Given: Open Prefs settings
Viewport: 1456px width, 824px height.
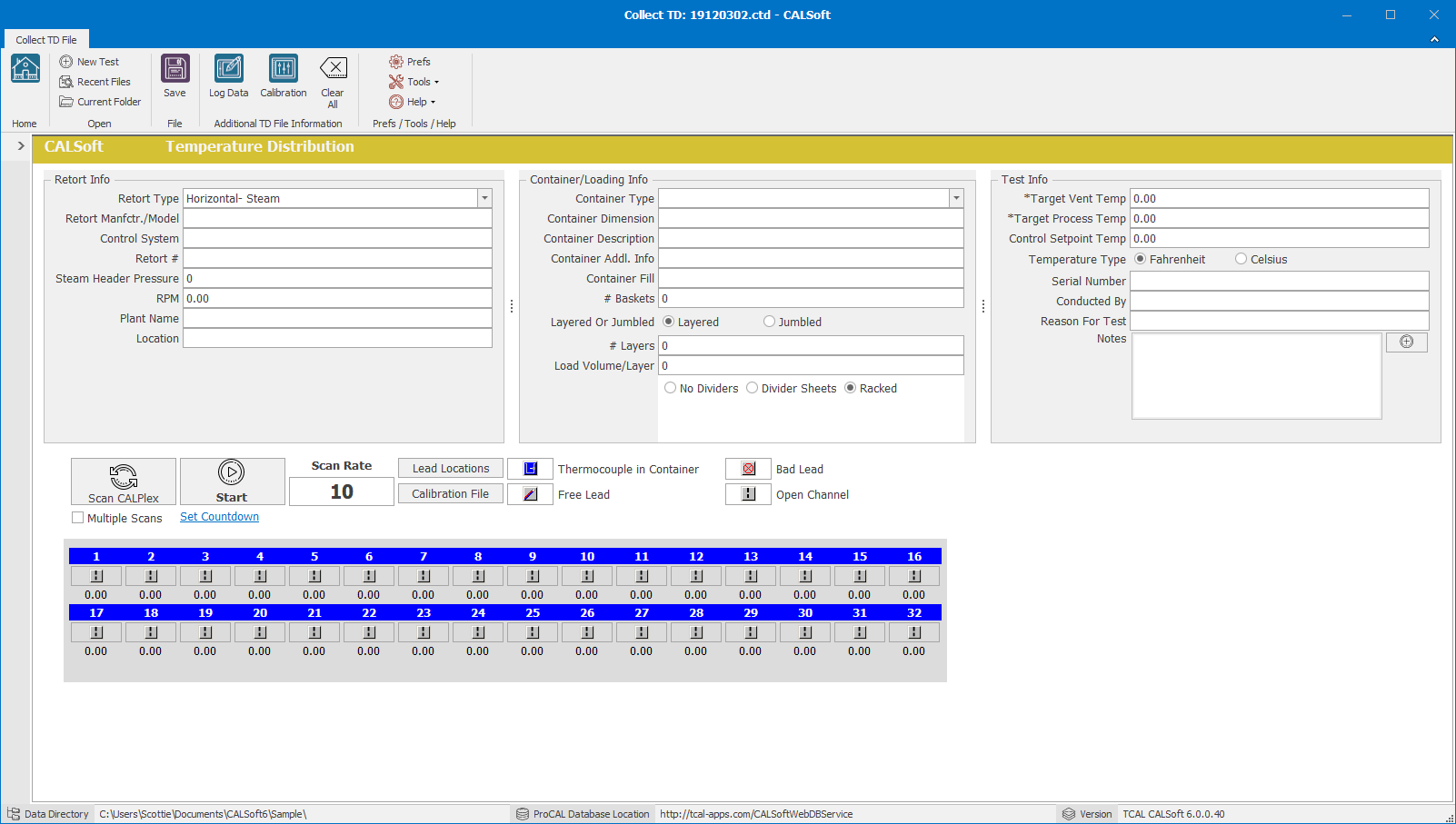Looking at the screenshot, I should (410, 62).
